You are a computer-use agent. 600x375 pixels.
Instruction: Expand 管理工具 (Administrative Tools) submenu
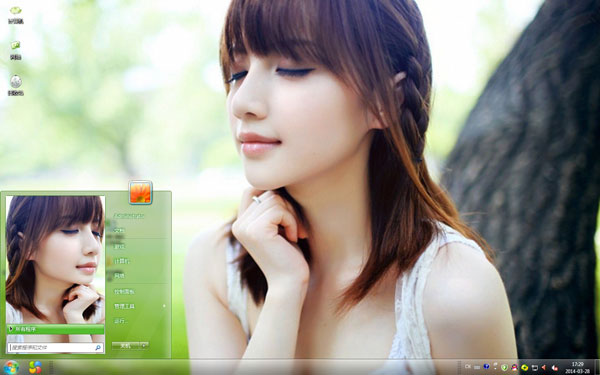click(139, 306)
